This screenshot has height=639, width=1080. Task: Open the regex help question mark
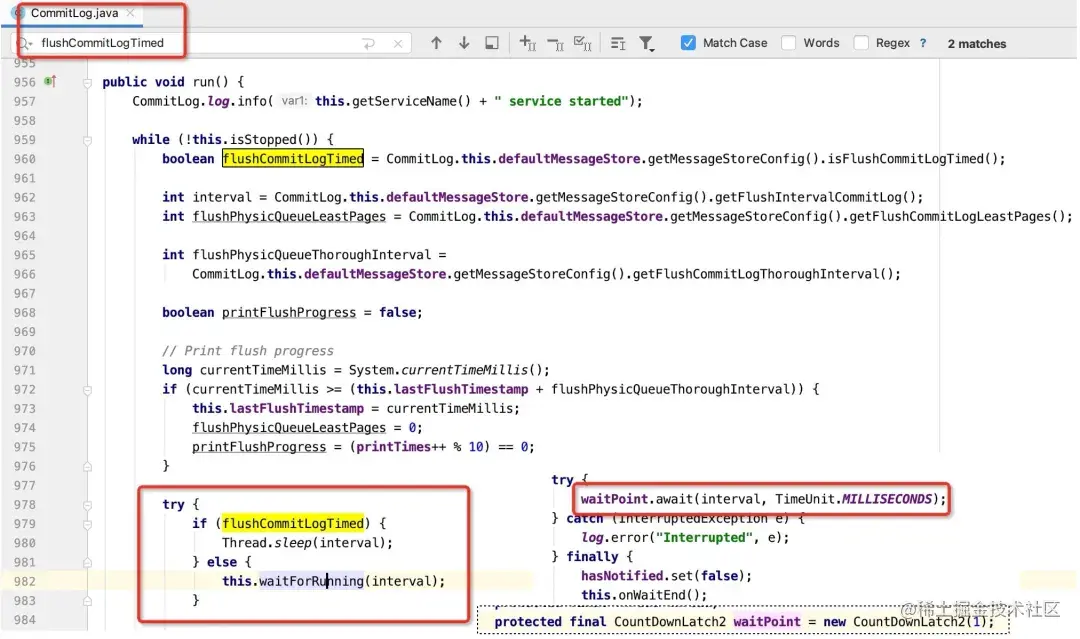pos(923,43)
